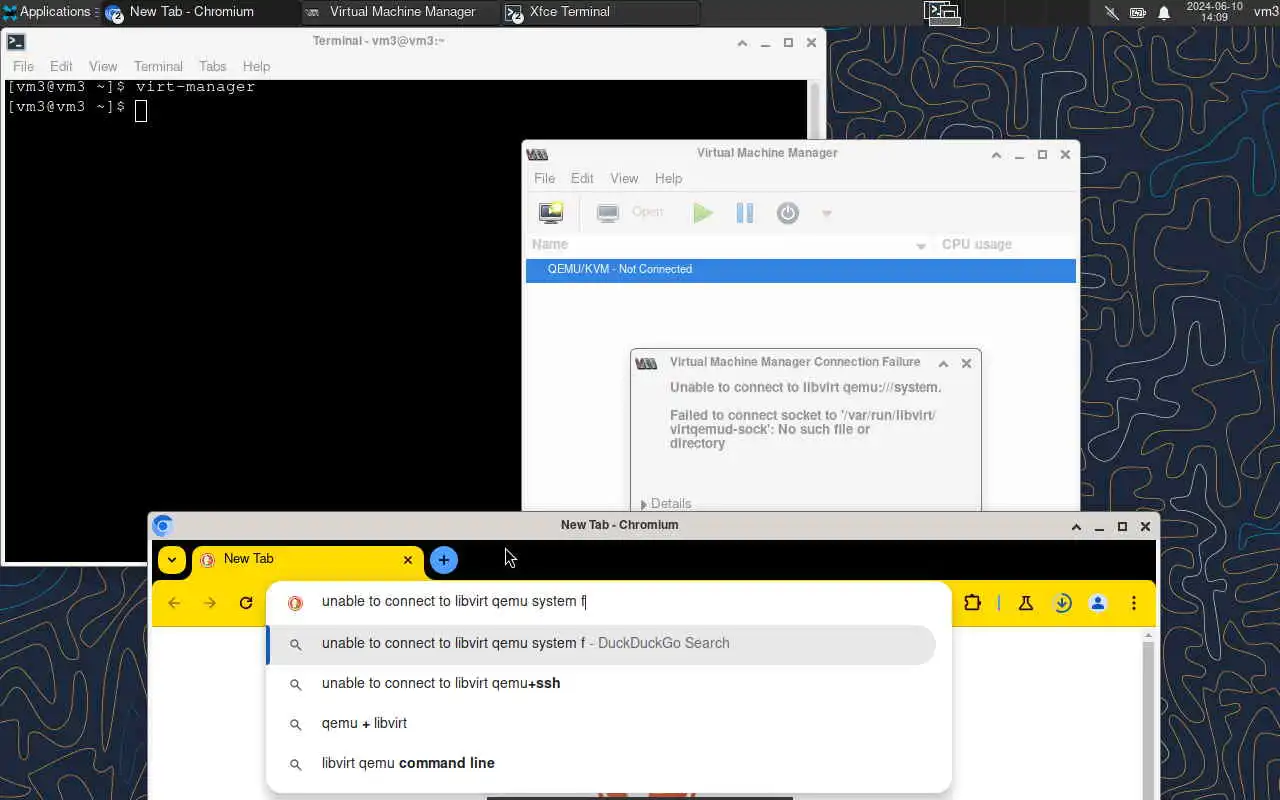This screenshot has width=1280, height=800.
Task: Switch to Virtual Machine Manager taskbar button
Action: (400, 12)
